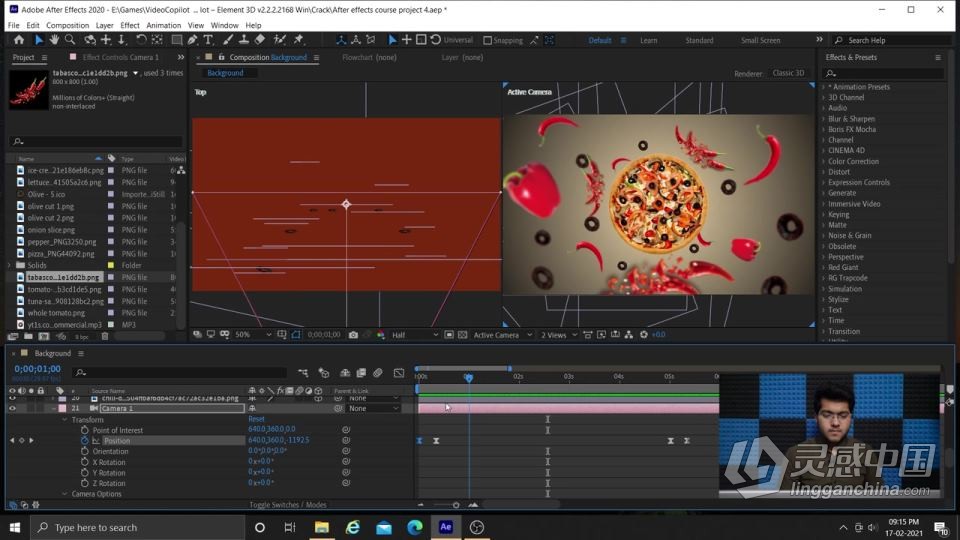Activate the Puppet Pin tool
Viewport: 960px width, 540px height.
(x=298, y=40)
